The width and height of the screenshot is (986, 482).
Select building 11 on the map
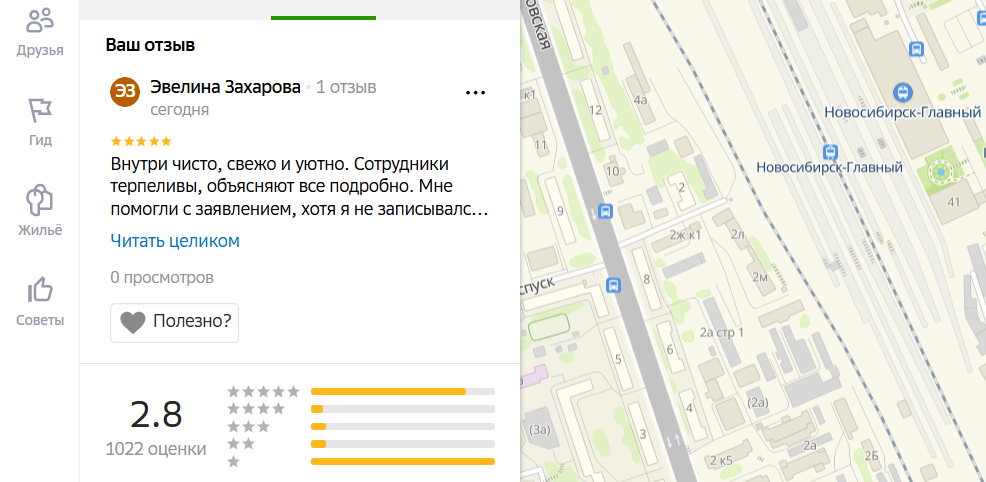(540, 145)
